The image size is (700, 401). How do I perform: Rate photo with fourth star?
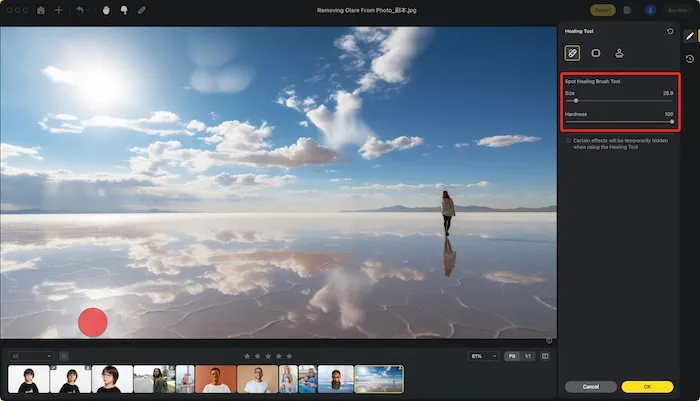(x=279, y=356)
